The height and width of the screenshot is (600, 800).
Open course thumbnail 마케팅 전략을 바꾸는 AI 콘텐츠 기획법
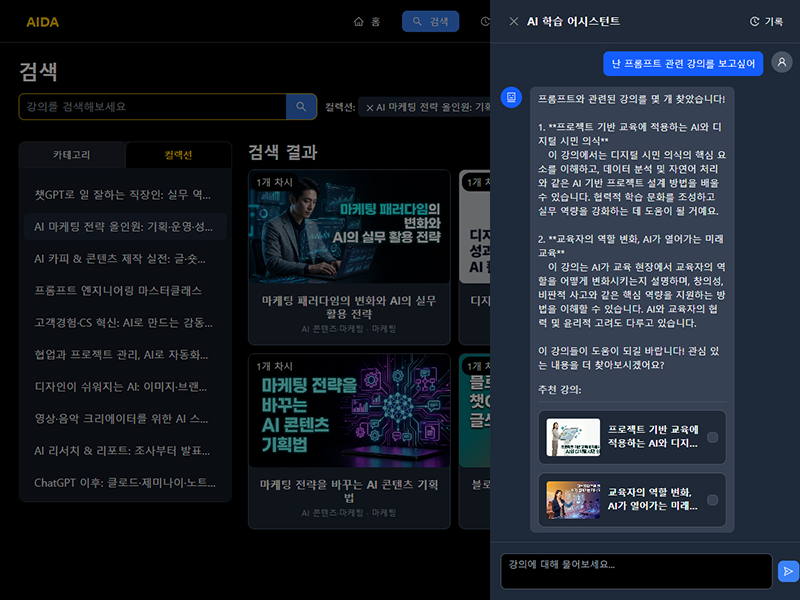pos(349,411)
